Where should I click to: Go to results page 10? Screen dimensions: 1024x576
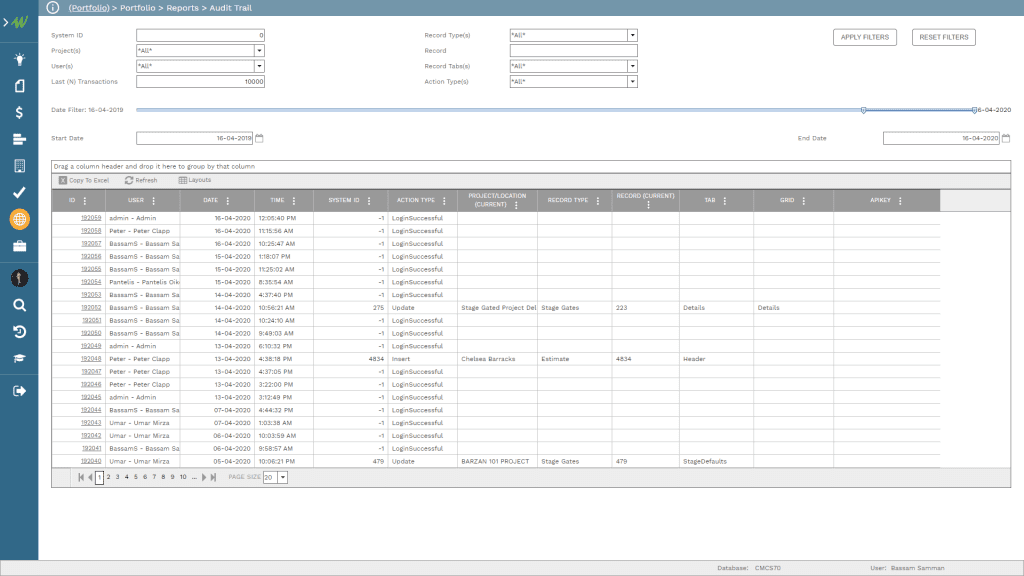click(183, 477)
